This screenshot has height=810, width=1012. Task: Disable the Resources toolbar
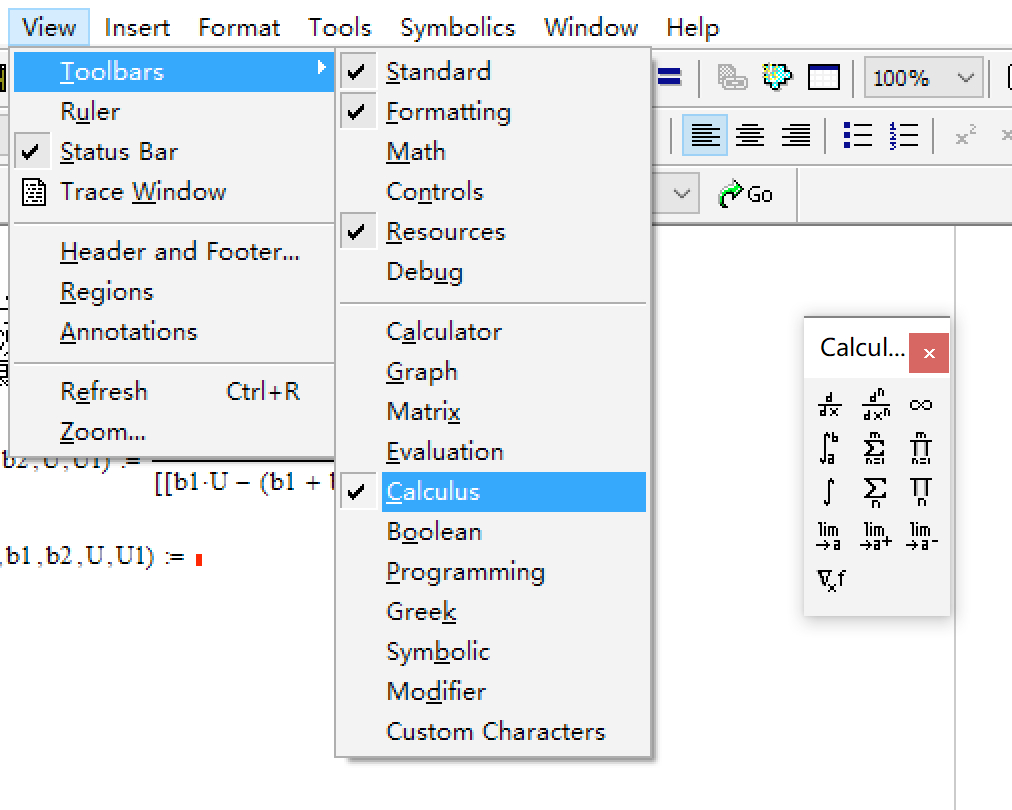(445, 232)
